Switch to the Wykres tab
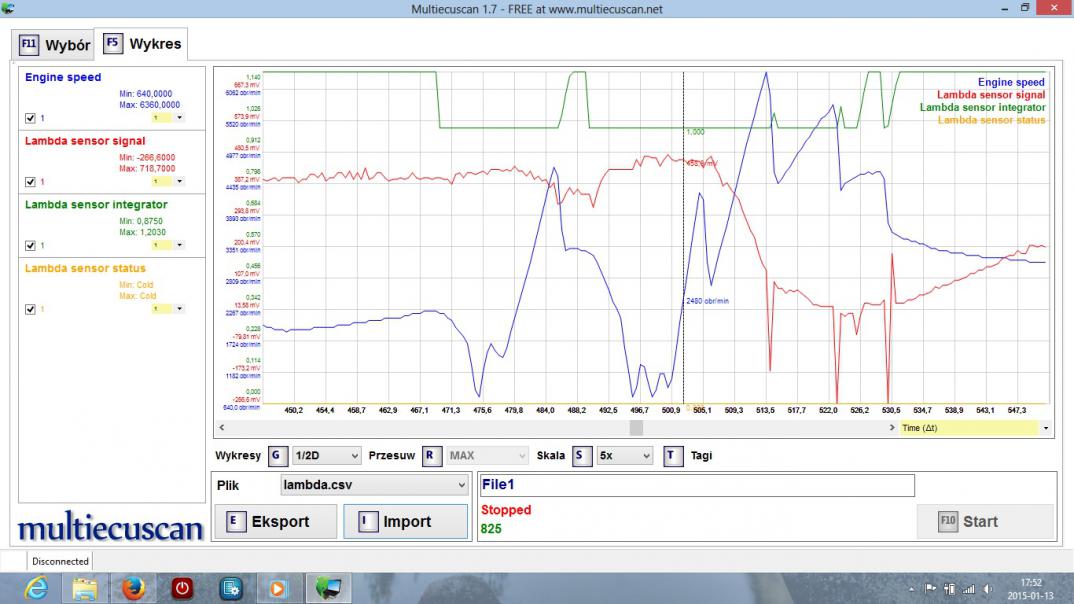This screenshot has height=604, width=1074. 141,44
